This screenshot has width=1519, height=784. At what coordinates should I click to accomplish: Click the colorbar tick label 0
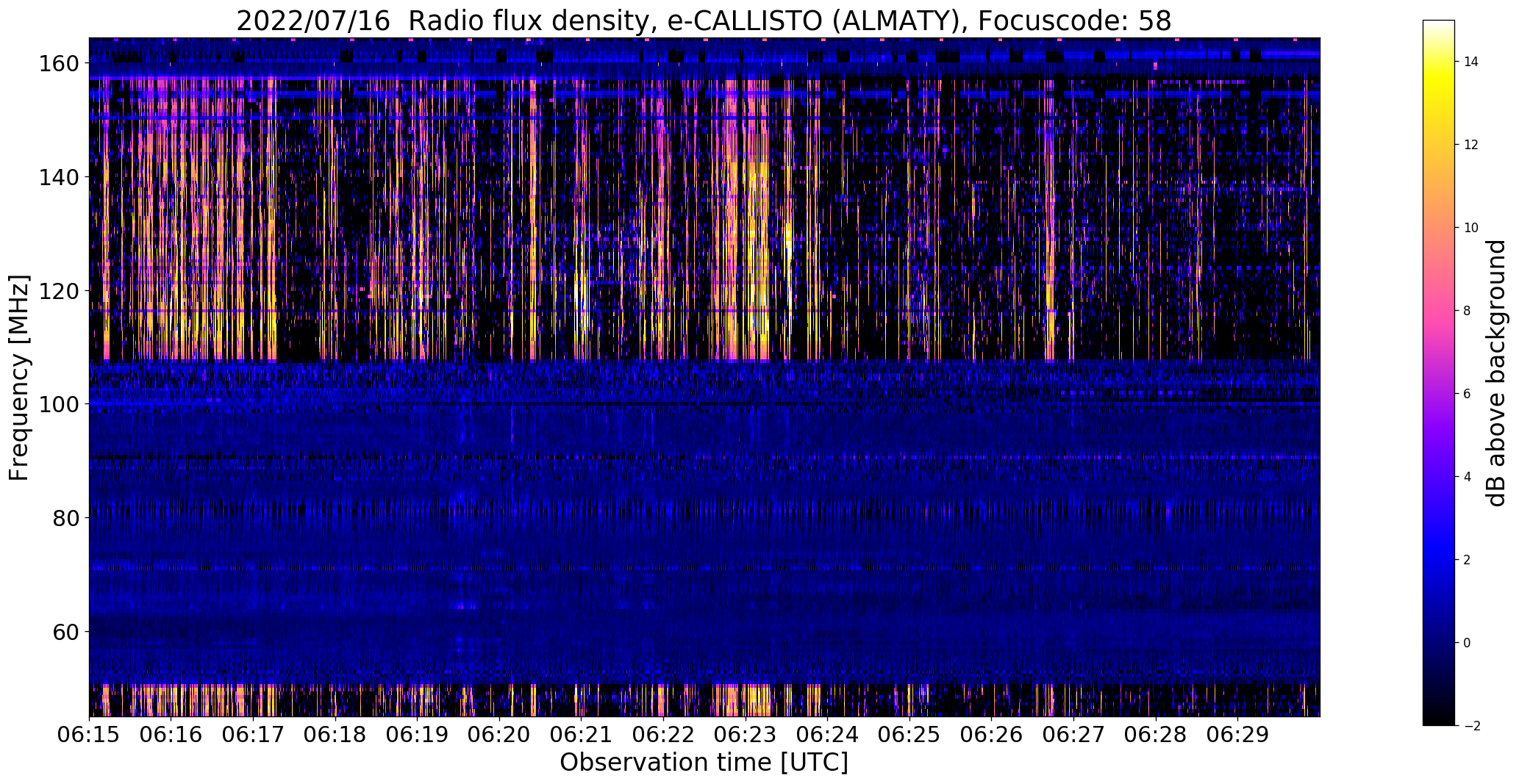pos(1468,644)
